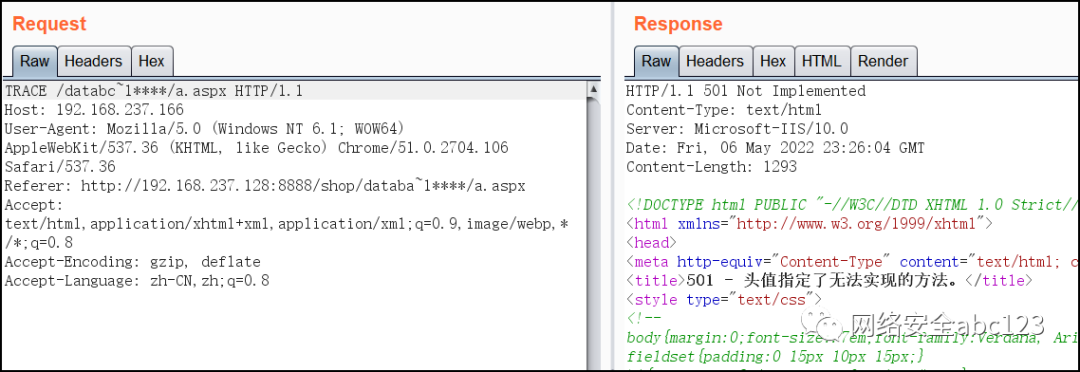
Task: Click the html xmlns line in response
Action: point(810,224)
